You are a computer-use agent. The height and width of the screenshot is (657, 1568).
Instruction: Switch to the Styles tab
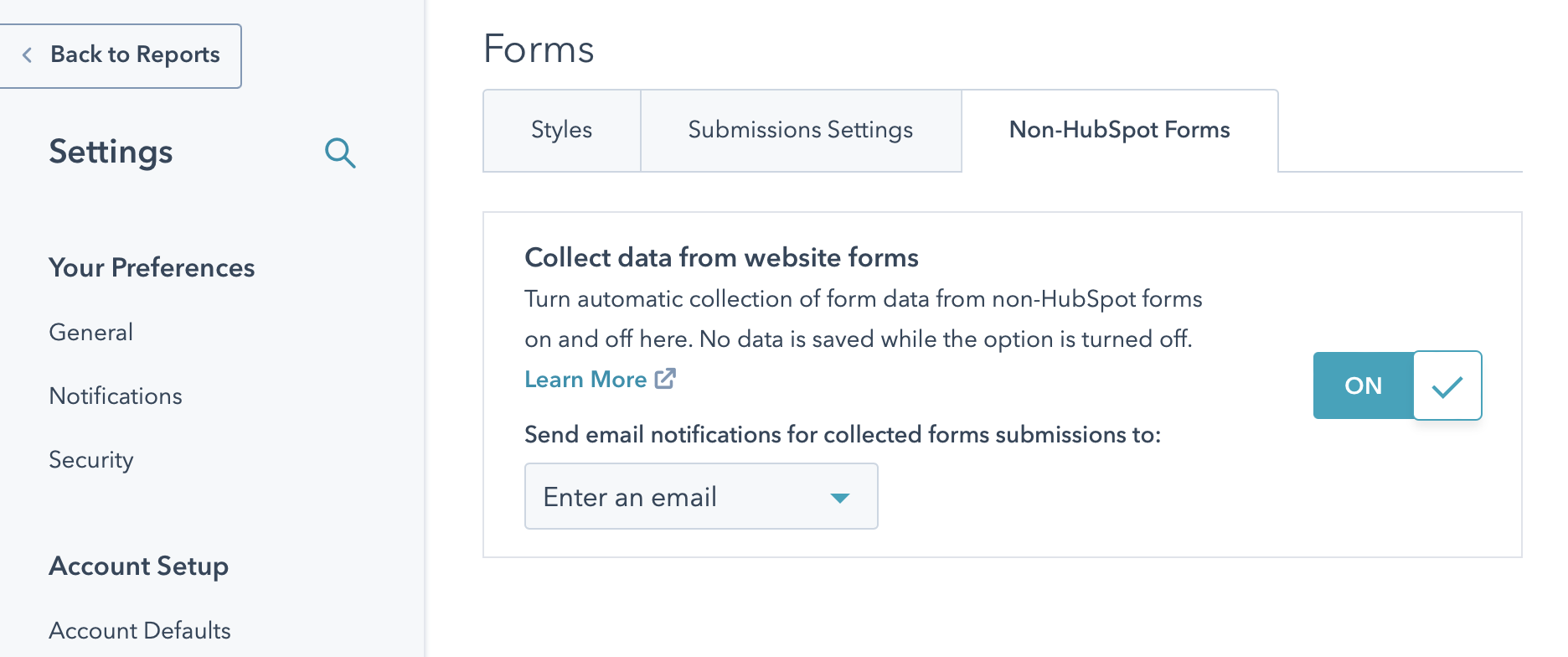click(x=561, y=130)
